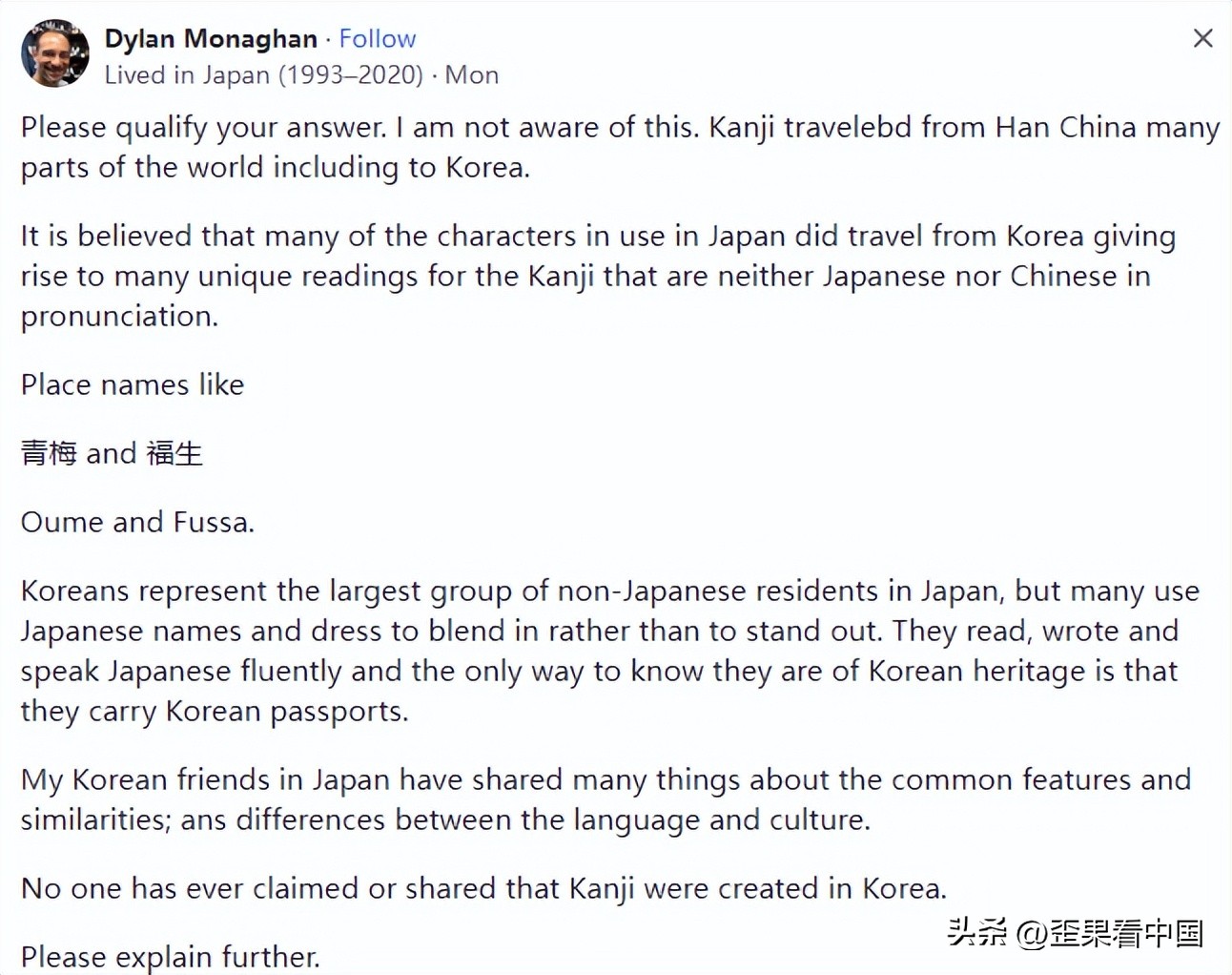The height and width of the screenshot is (975, 1232).
Task: Click the phrase Oume and Fussa
Action: 136,522
